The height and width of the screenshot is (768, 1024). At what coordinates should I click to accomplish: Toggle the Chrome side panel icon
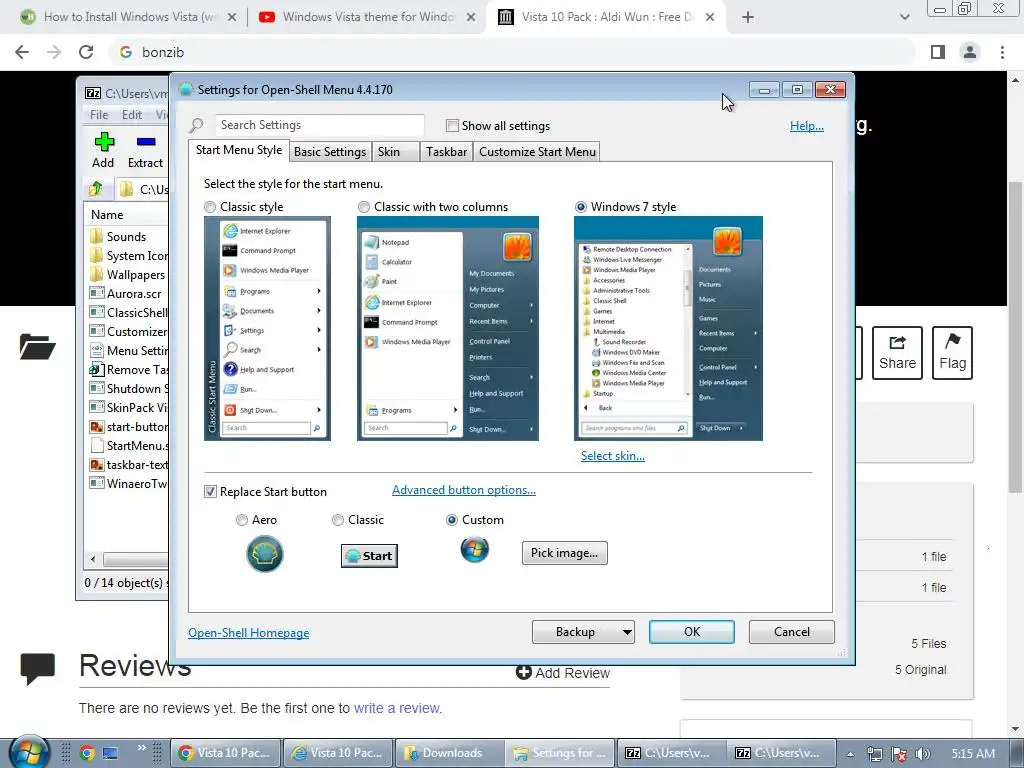coord(938,52)
